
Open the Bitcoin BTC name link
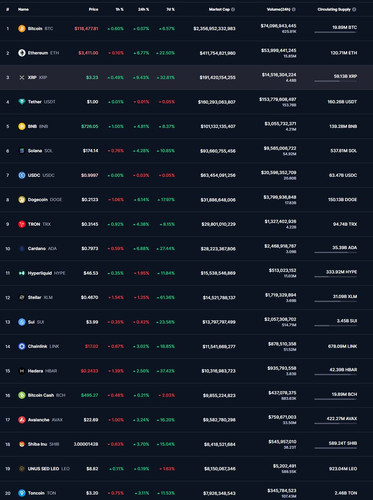coord(40,29)
